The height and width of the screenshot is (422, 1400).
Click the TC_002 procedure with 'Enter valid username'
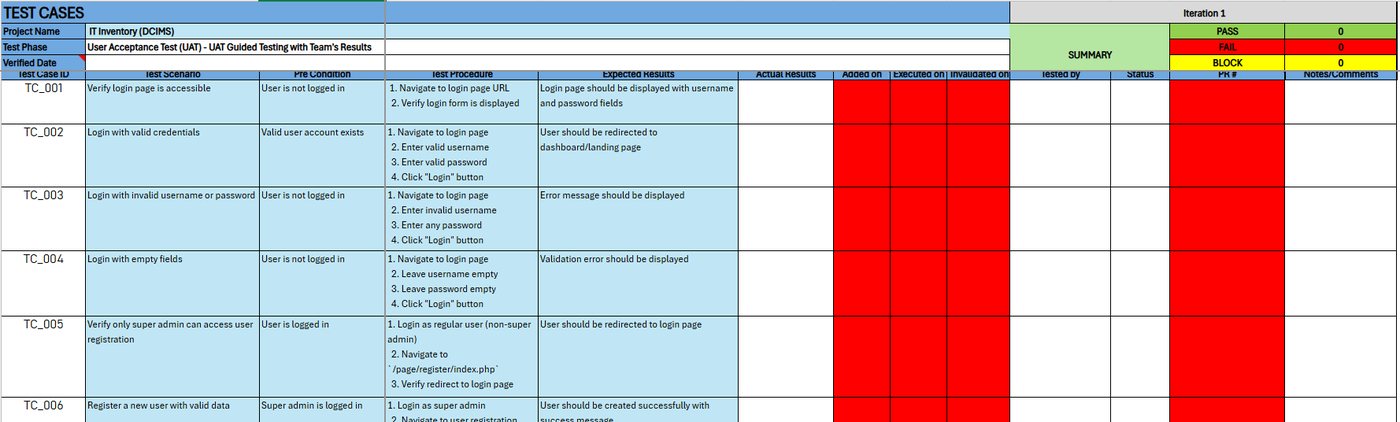461,155
